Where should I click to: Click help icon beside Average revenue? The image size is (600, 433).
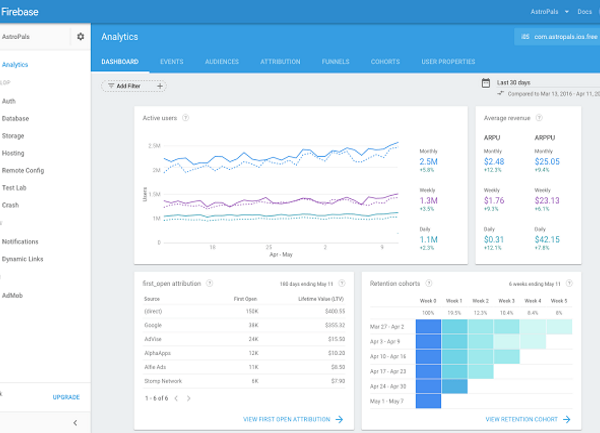click(x=539, y=117)
